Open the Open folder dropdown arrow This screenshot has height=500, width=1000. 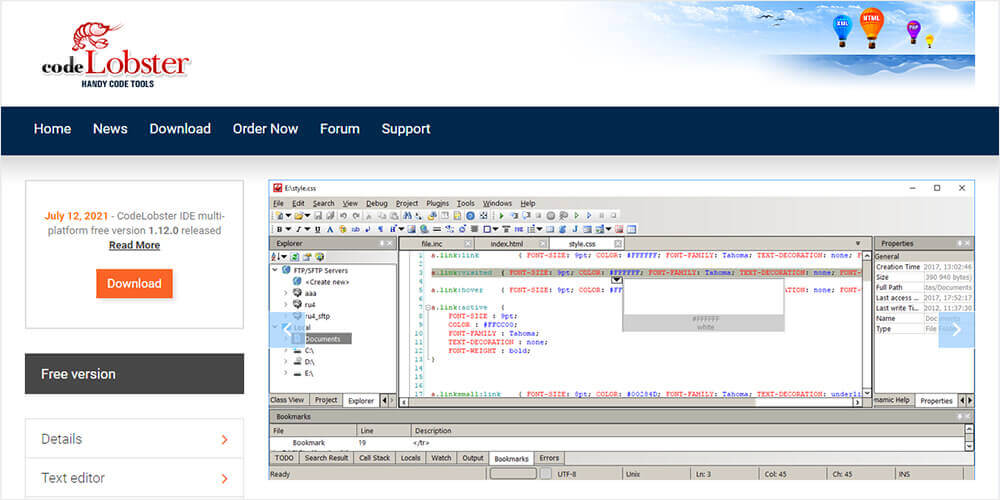click(x=307, y=216)
